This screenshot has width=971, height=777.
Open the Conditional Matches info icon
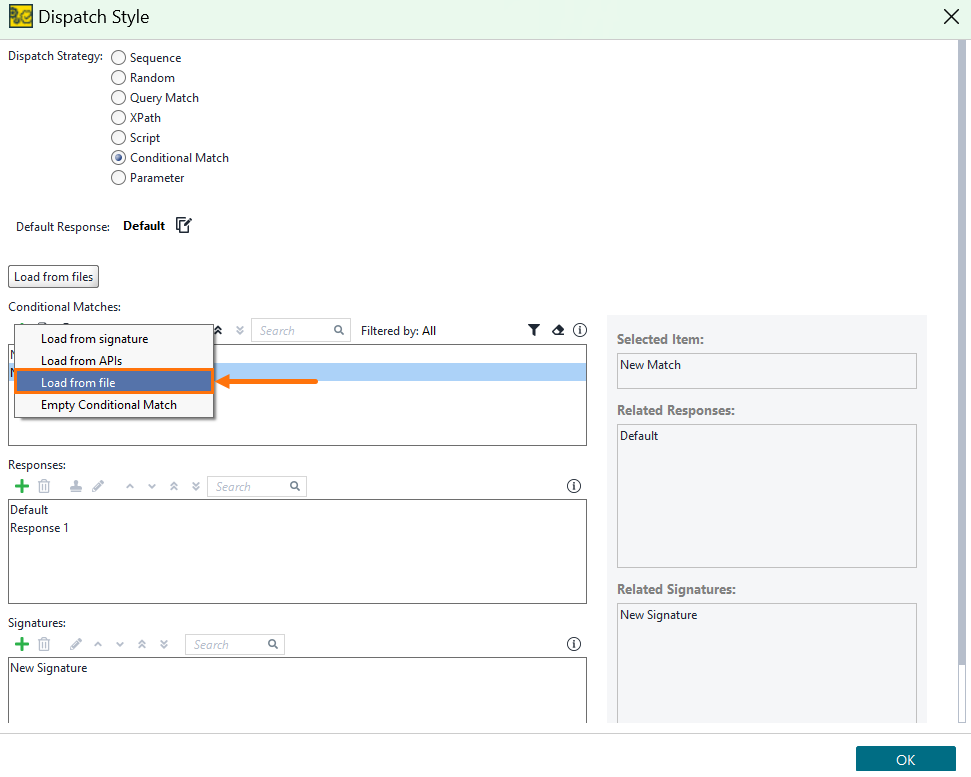coord(579,330)
